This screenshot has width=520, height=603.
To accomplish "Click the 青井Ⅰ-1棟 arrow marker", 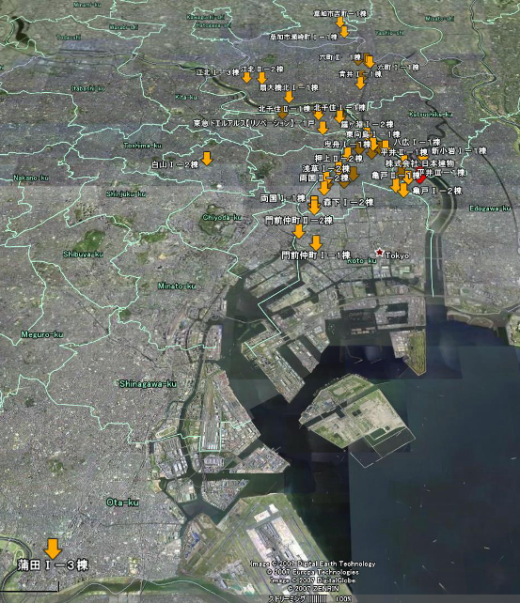I will [x=360, y=83].
